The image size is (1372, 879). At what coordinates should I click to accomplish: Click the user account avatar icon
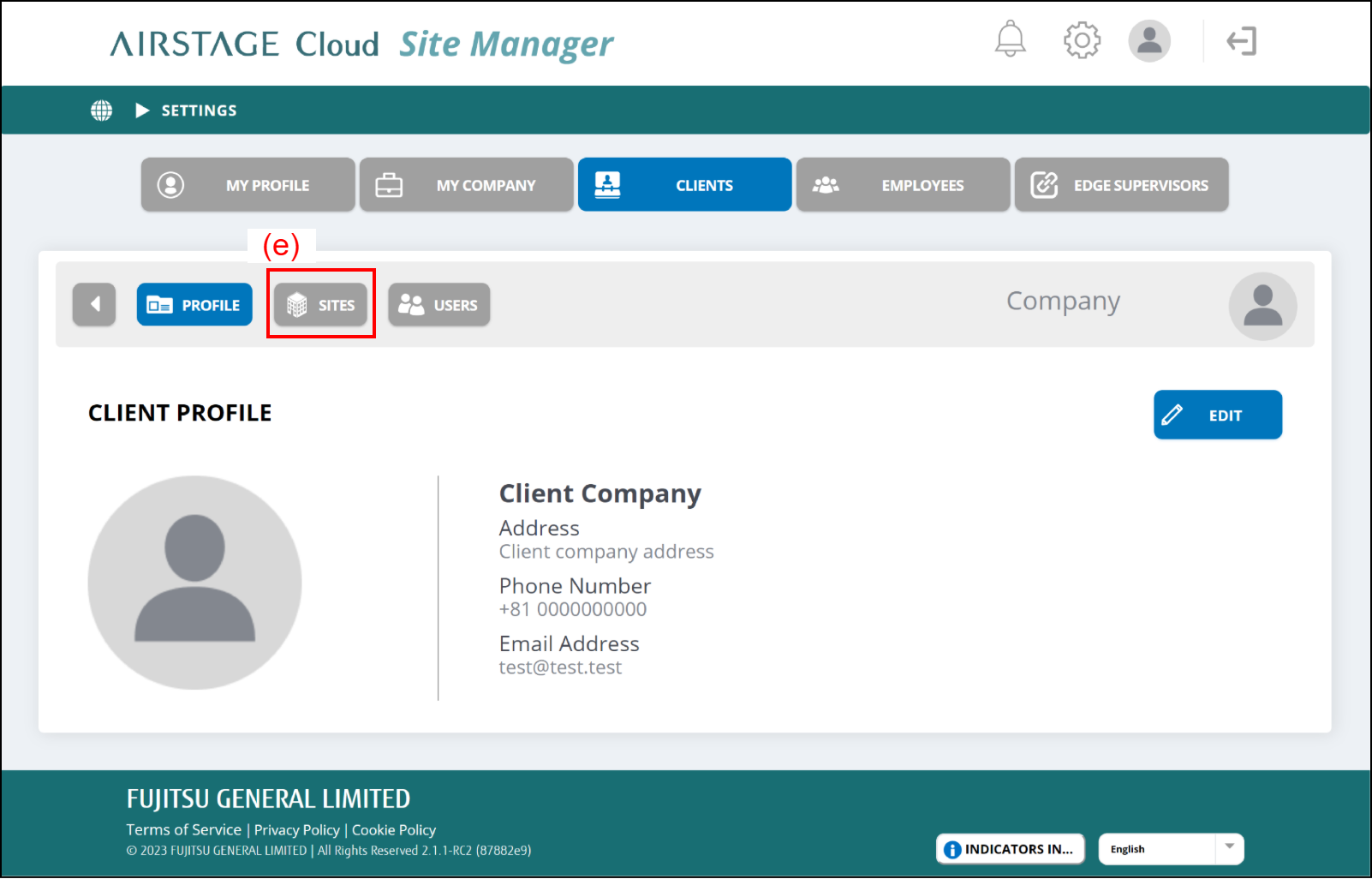tap(1148, 40)
